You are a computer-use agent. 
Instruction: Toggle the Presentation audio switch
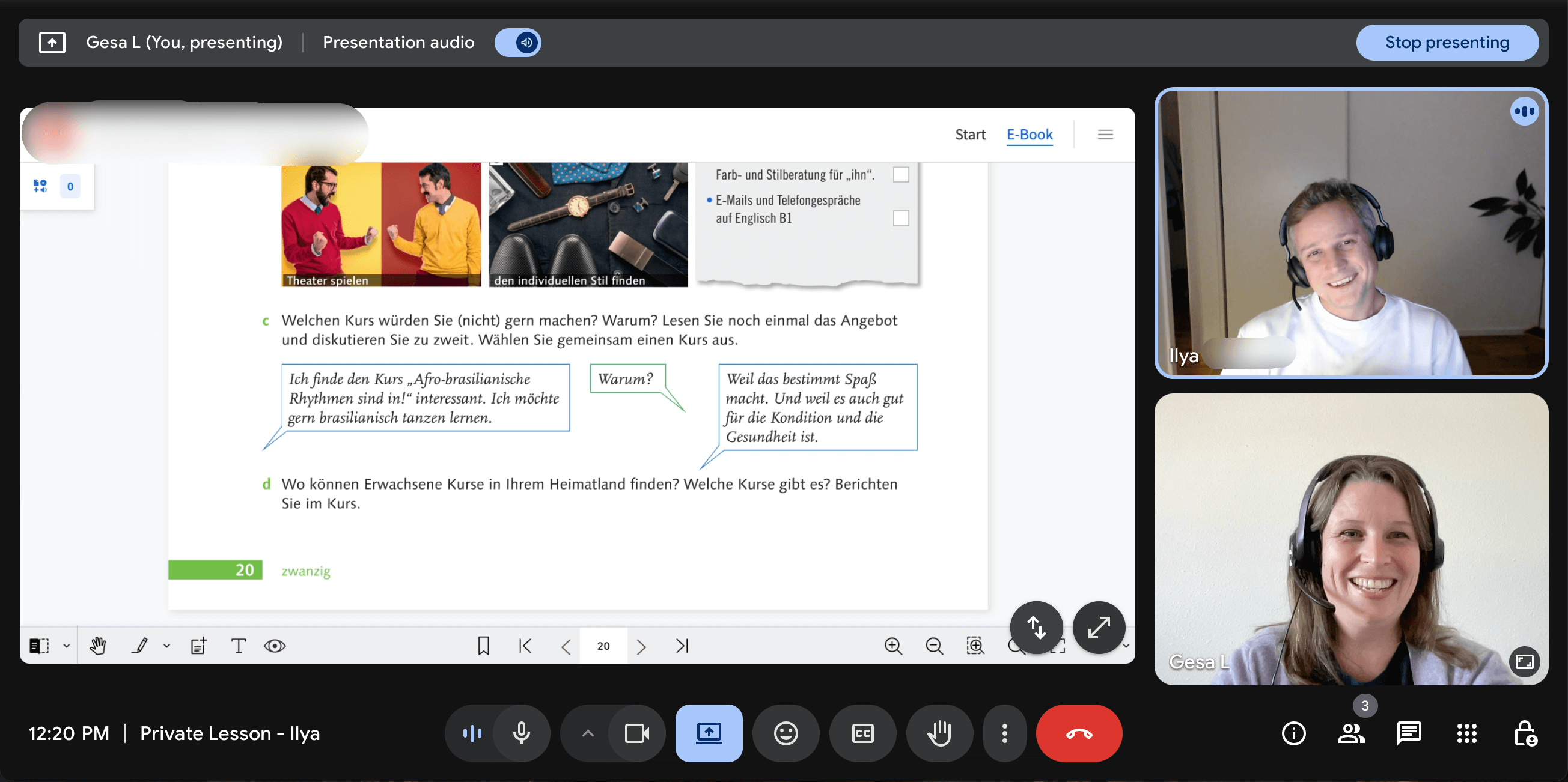pos(518,43)
